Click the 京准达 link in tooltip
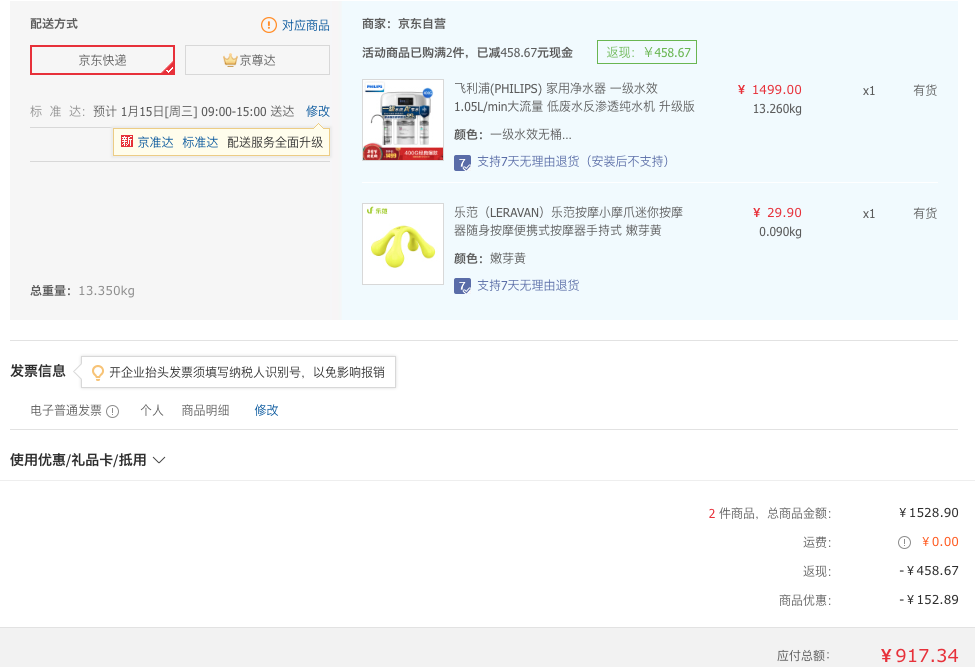The width and height of the screenshot is (975, 667). (155, 142)
